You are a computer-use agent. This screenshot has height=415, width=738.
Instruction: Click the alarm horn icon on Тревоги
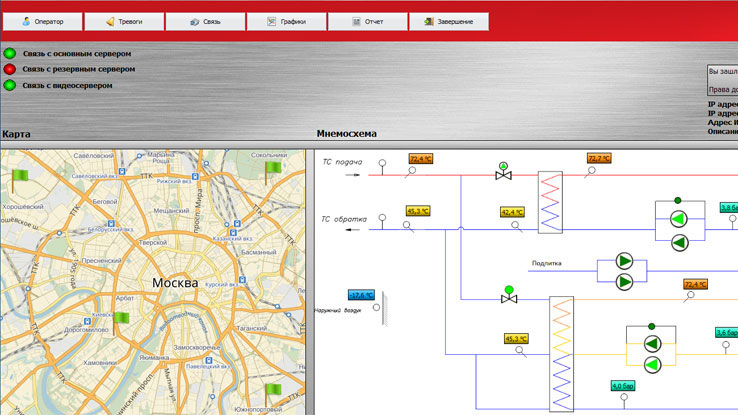[110, 22]
